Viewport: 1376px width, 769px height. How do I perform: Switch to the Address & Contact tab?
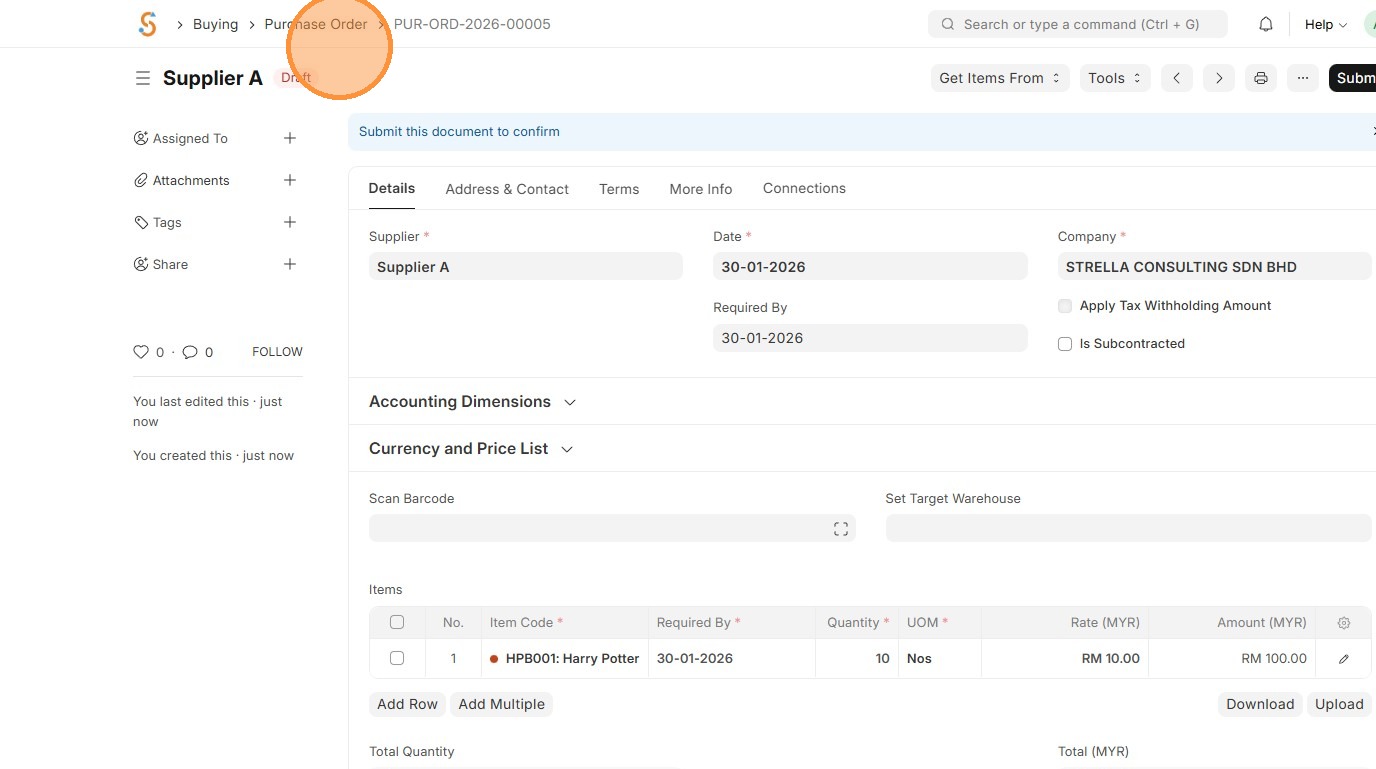click(507, 189)
